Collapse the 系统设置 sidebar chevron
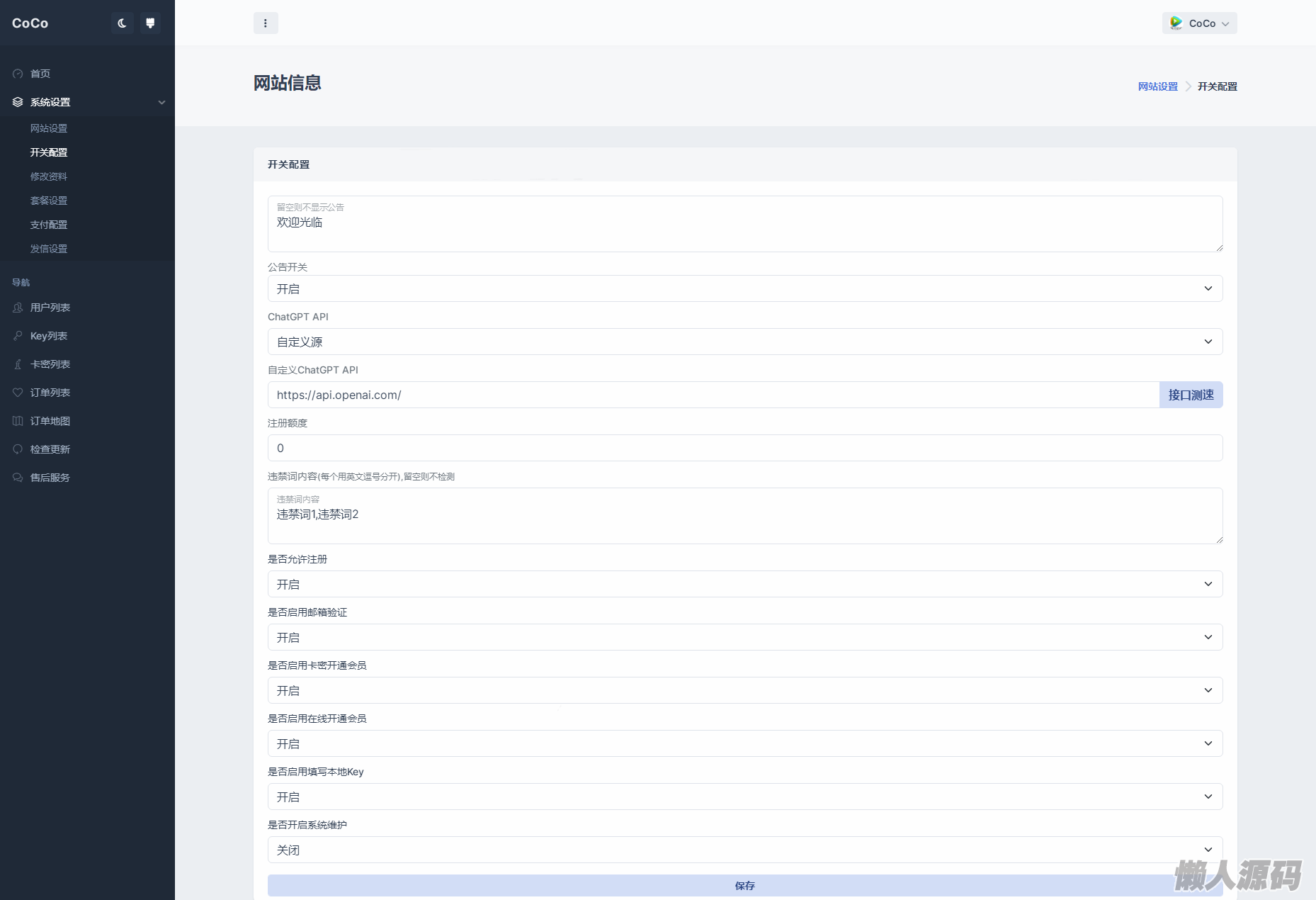1316x900 pixels. coord(161,102)
